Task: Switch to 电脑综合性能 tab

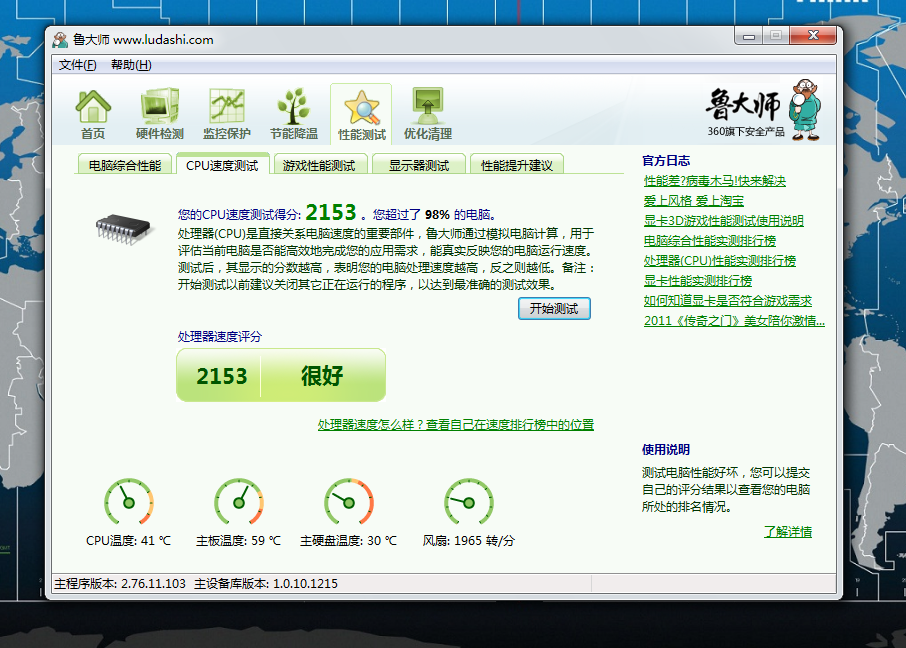Action: tap(124, 165)
